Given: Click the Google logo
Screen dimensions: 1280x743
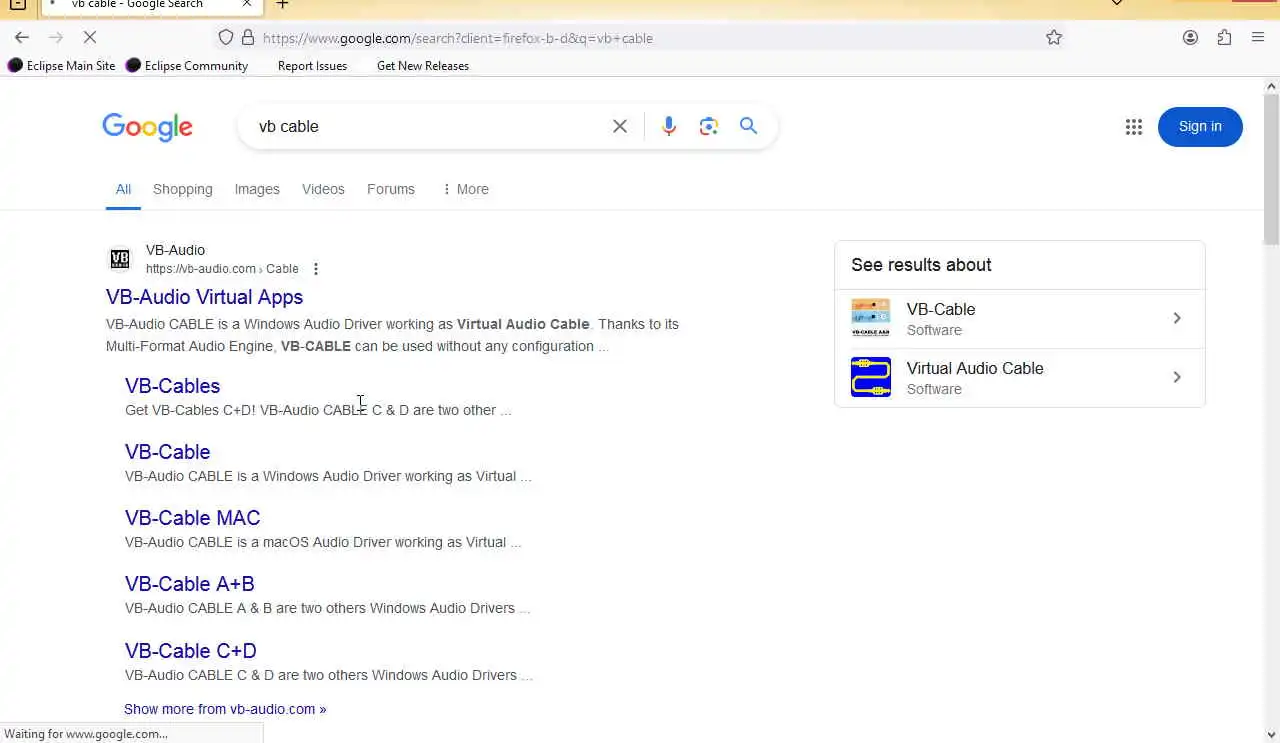Looking at the screenshot, I should pyautogui.click(x=147, y=127).
